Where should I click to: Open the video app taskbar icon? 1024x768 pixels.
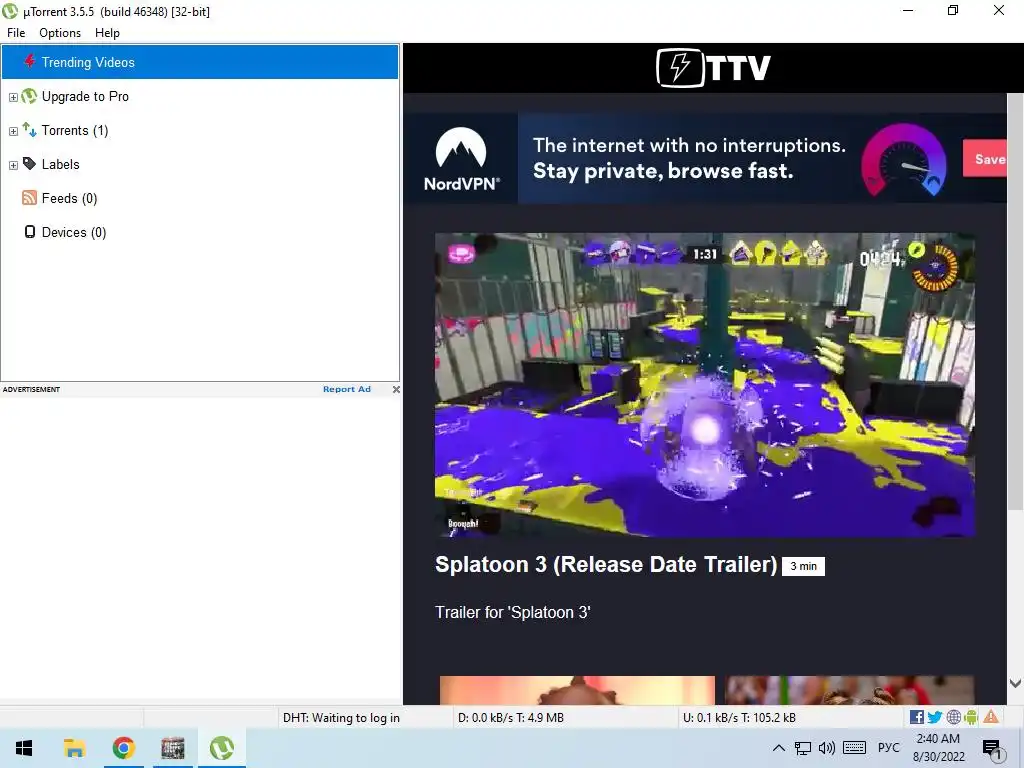pyautogui.click(x=173, y=748)
